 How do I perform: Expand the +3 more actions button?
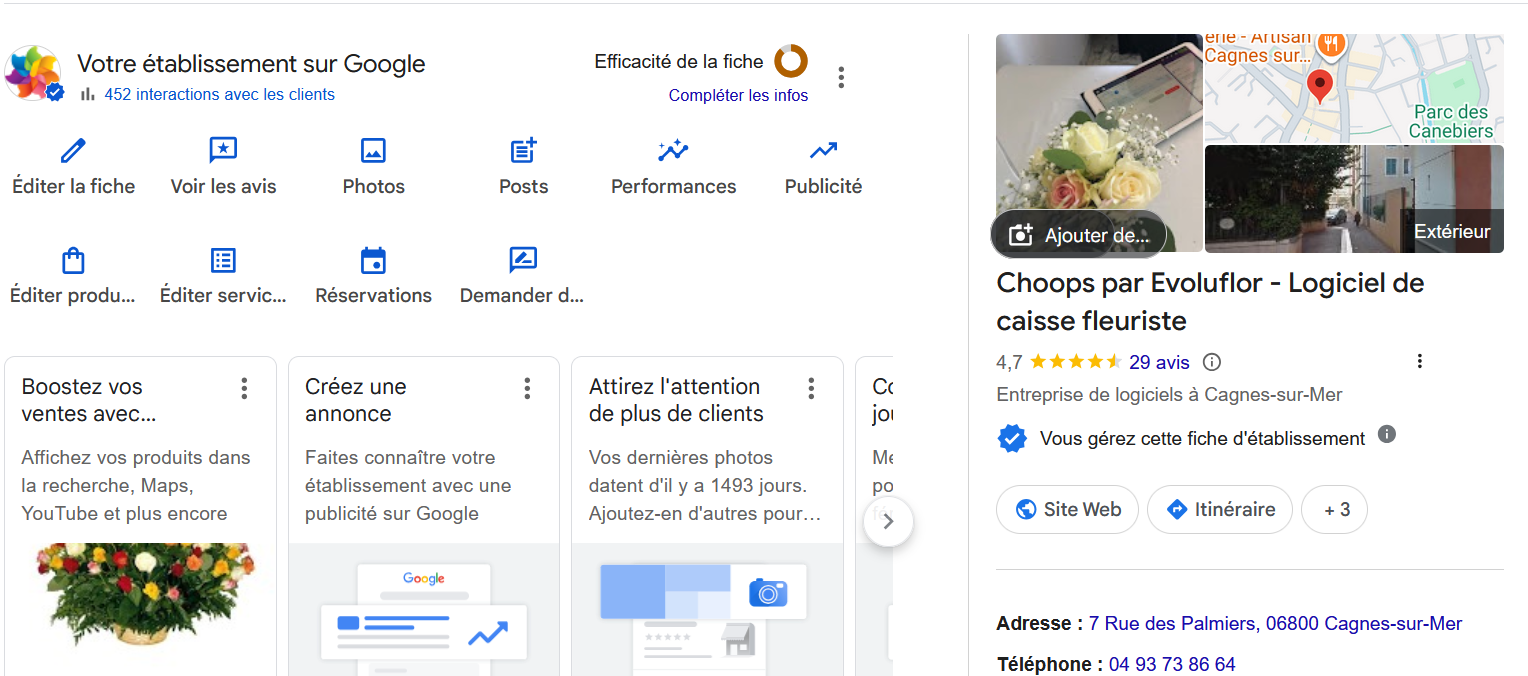click(1334, 509)
